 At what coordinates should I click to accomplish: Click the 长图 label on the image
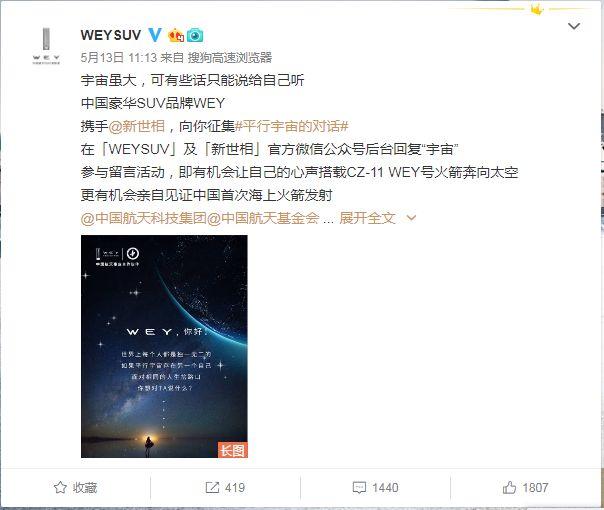click(233, 450)
